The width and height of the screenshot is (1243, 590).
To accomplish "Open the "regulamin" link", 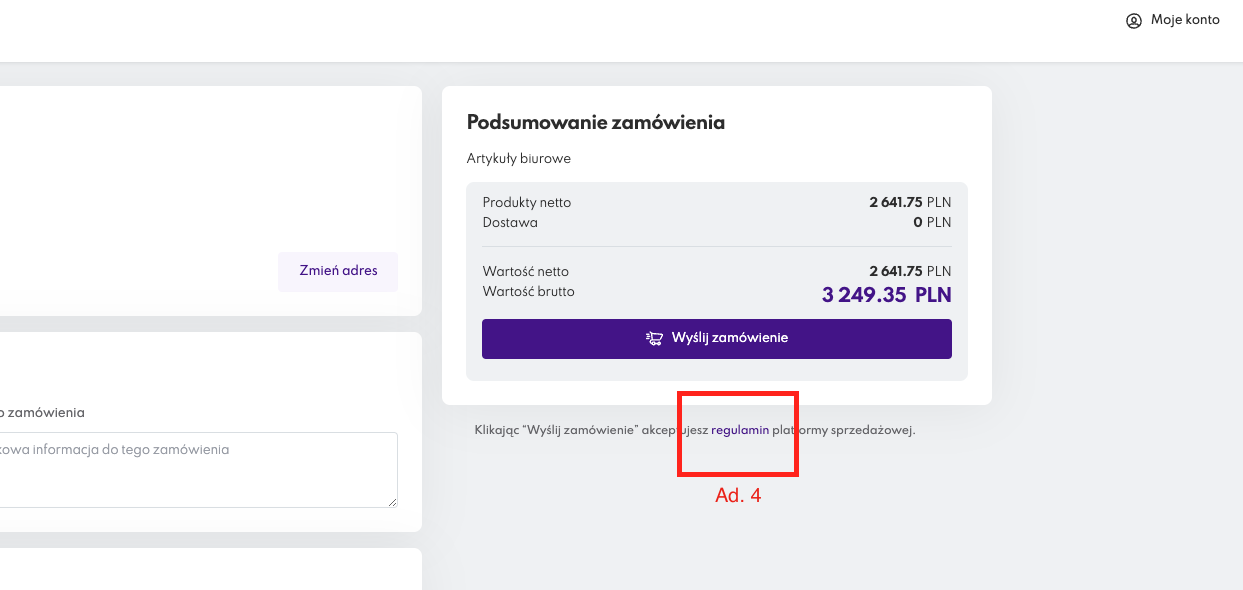I will pos(740,431).
